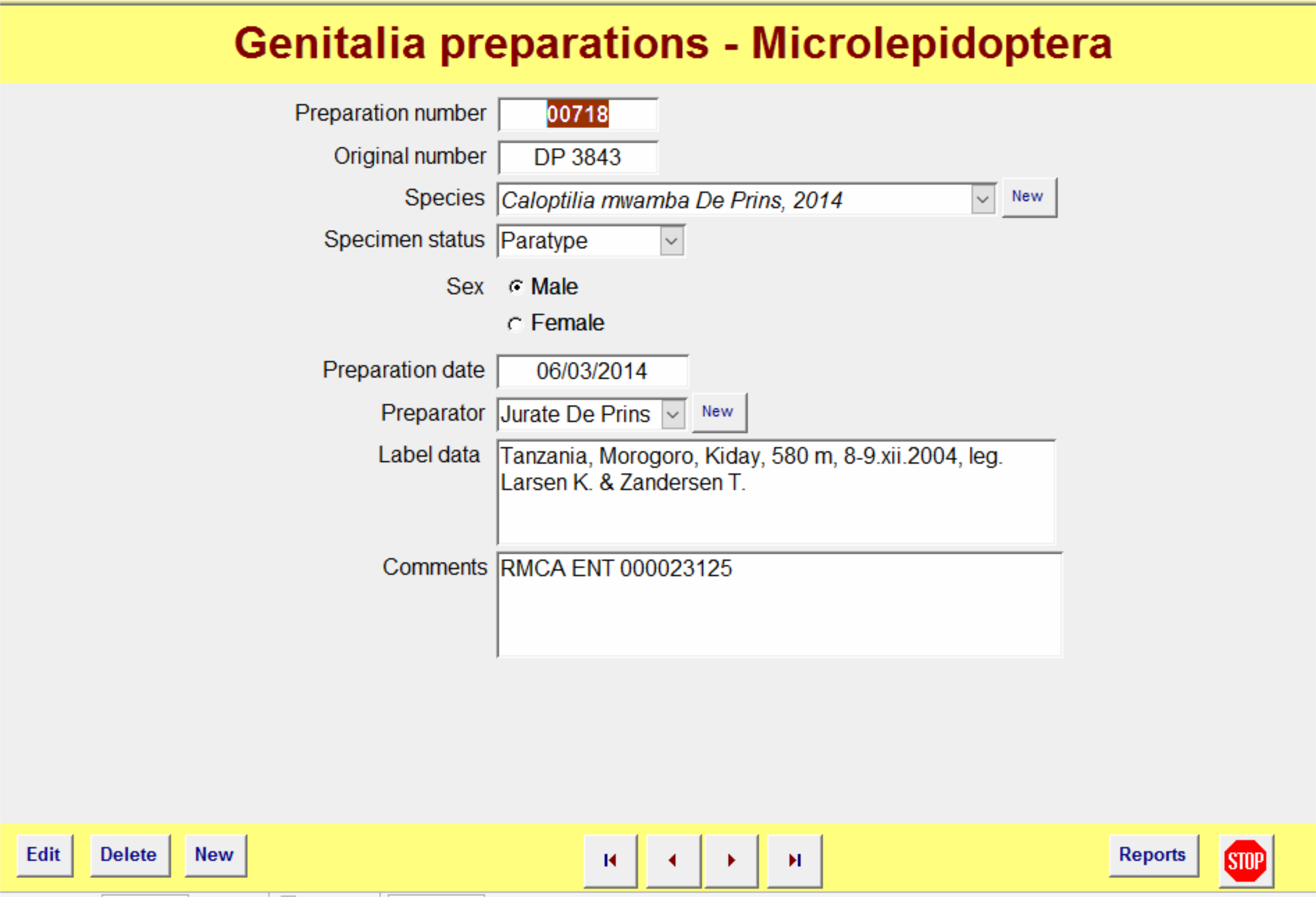Click the Species label
1316x897 pixels.
(x=444, y=198)
